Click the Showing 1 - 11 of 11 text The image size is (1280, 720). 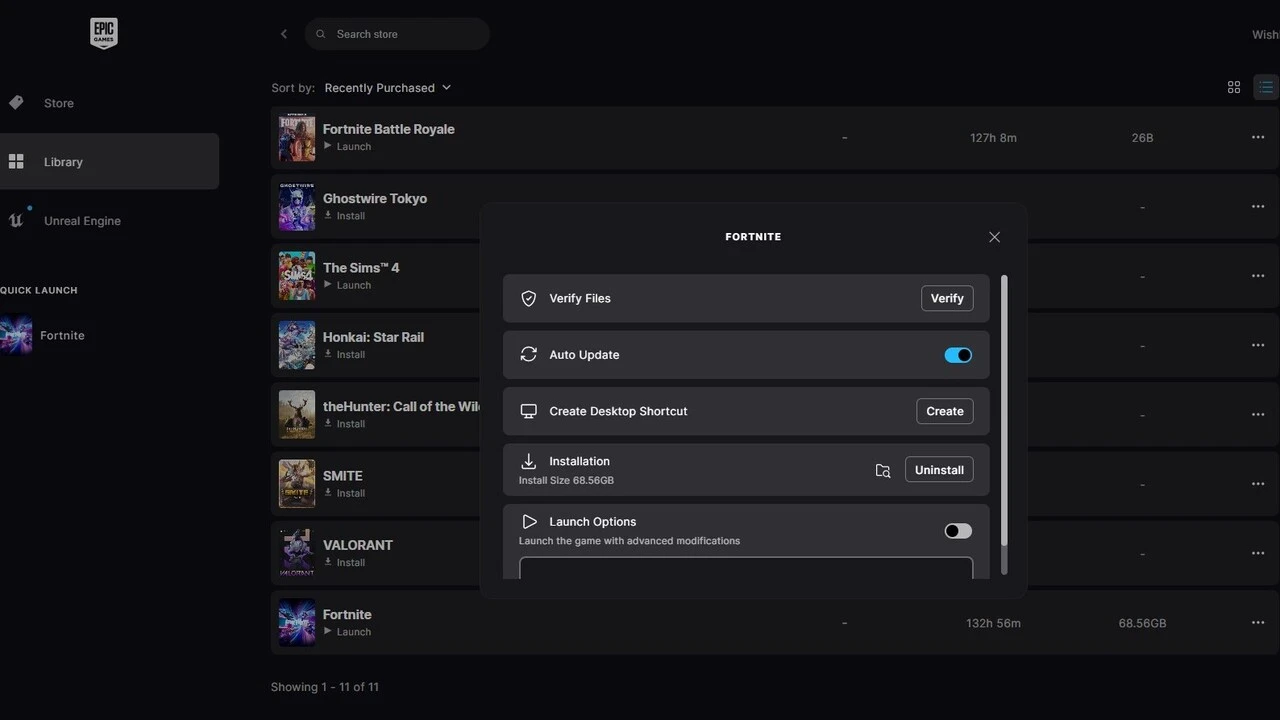pyautogui.click(x=325, y=687)
